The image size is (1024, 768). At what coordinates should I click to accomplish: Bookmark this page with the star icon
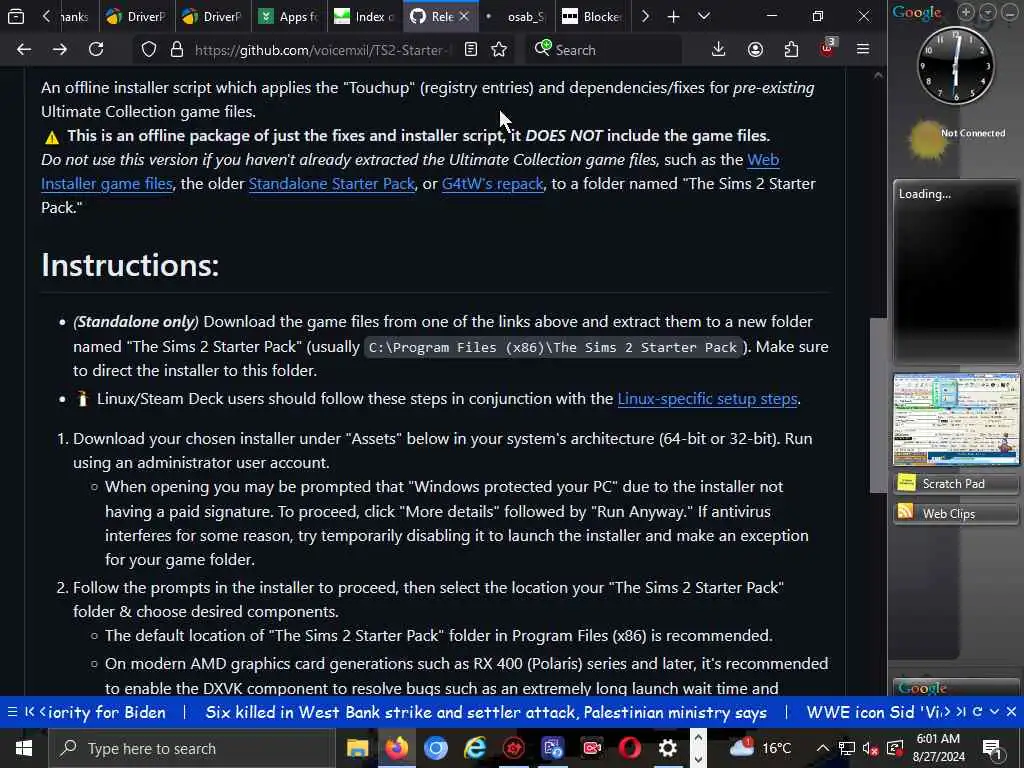500,50
